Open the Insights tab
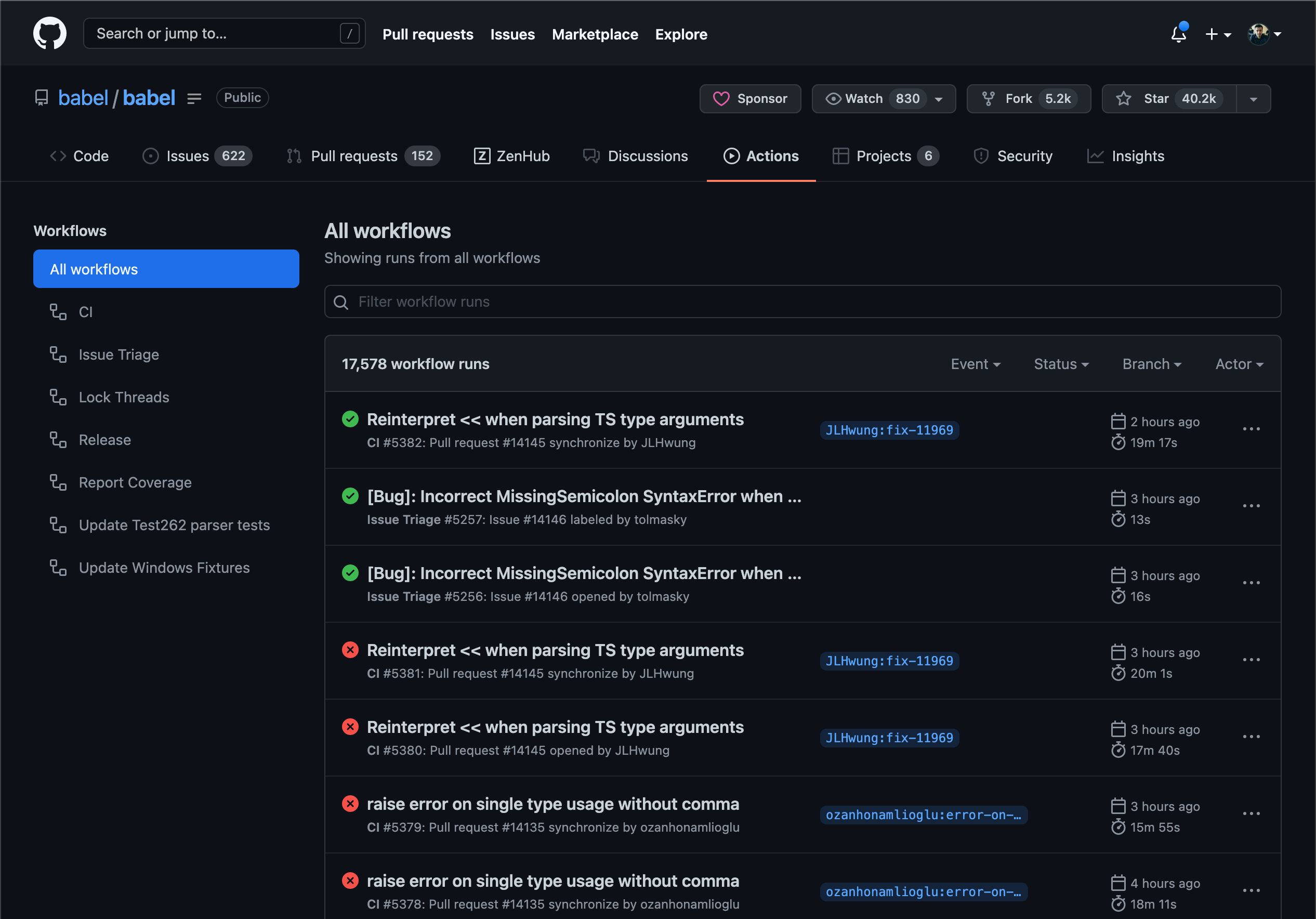The width and height of the screenshot is (1316, 919). (1126, 156)
